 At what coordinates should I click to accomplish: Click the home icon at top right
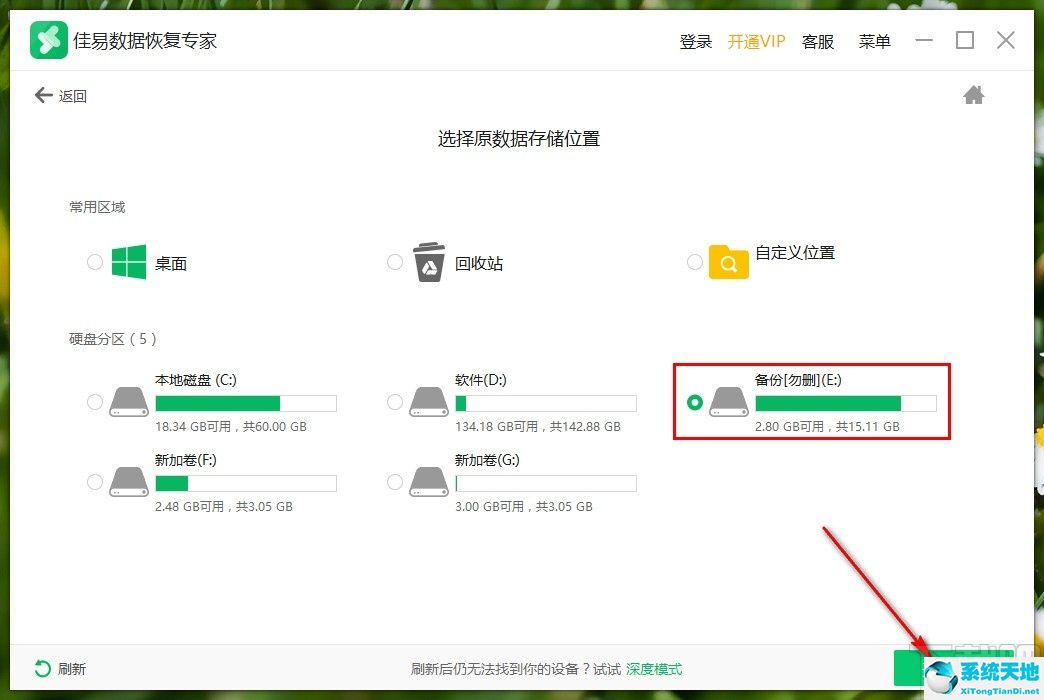973,94
